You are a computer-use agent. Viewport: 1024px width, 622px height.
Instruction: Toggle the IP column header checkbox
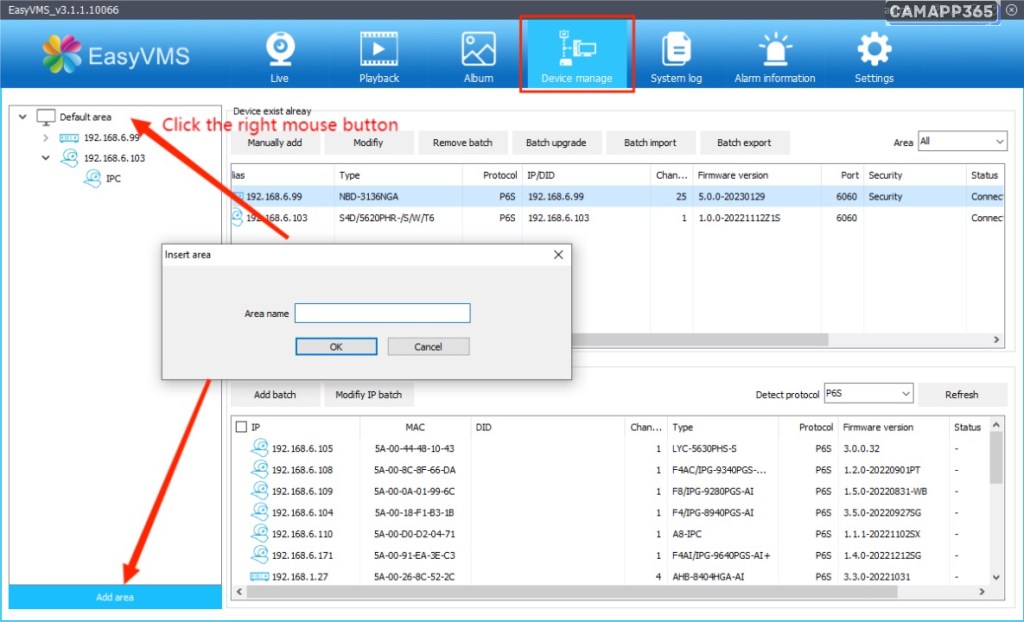point(241,427)
